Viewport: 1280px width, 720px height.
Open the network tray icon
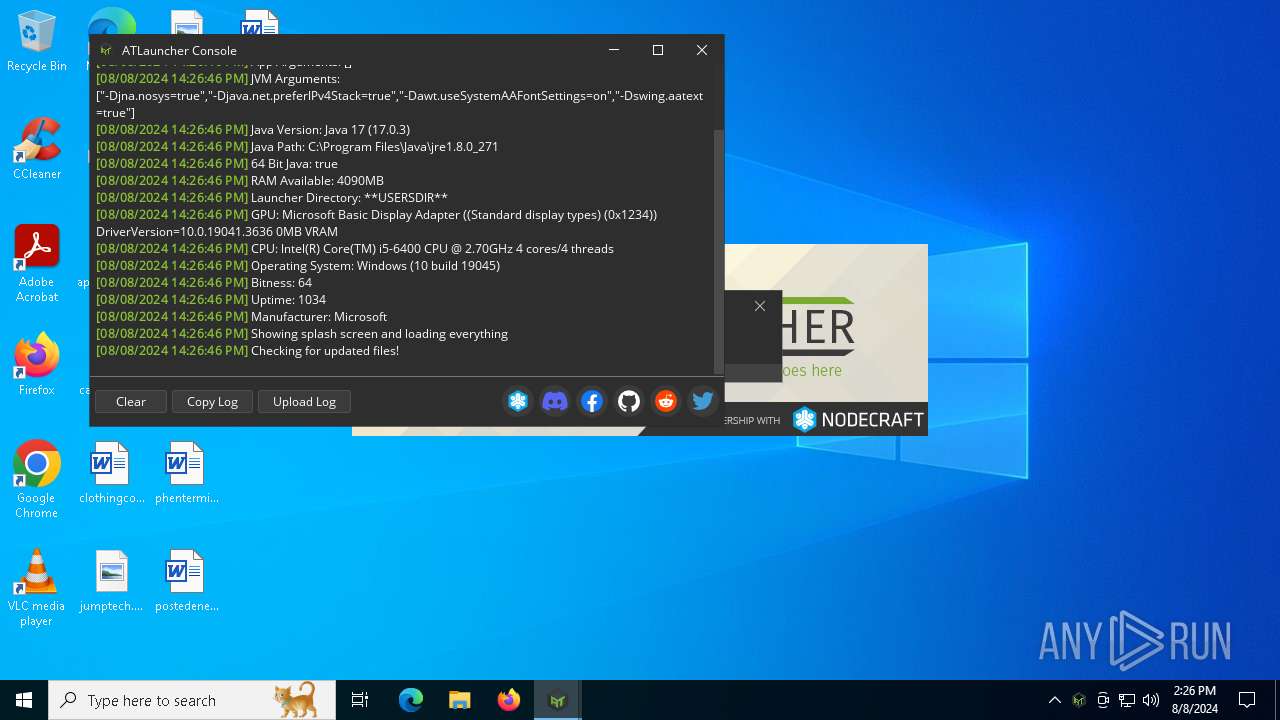(1127, 700)
